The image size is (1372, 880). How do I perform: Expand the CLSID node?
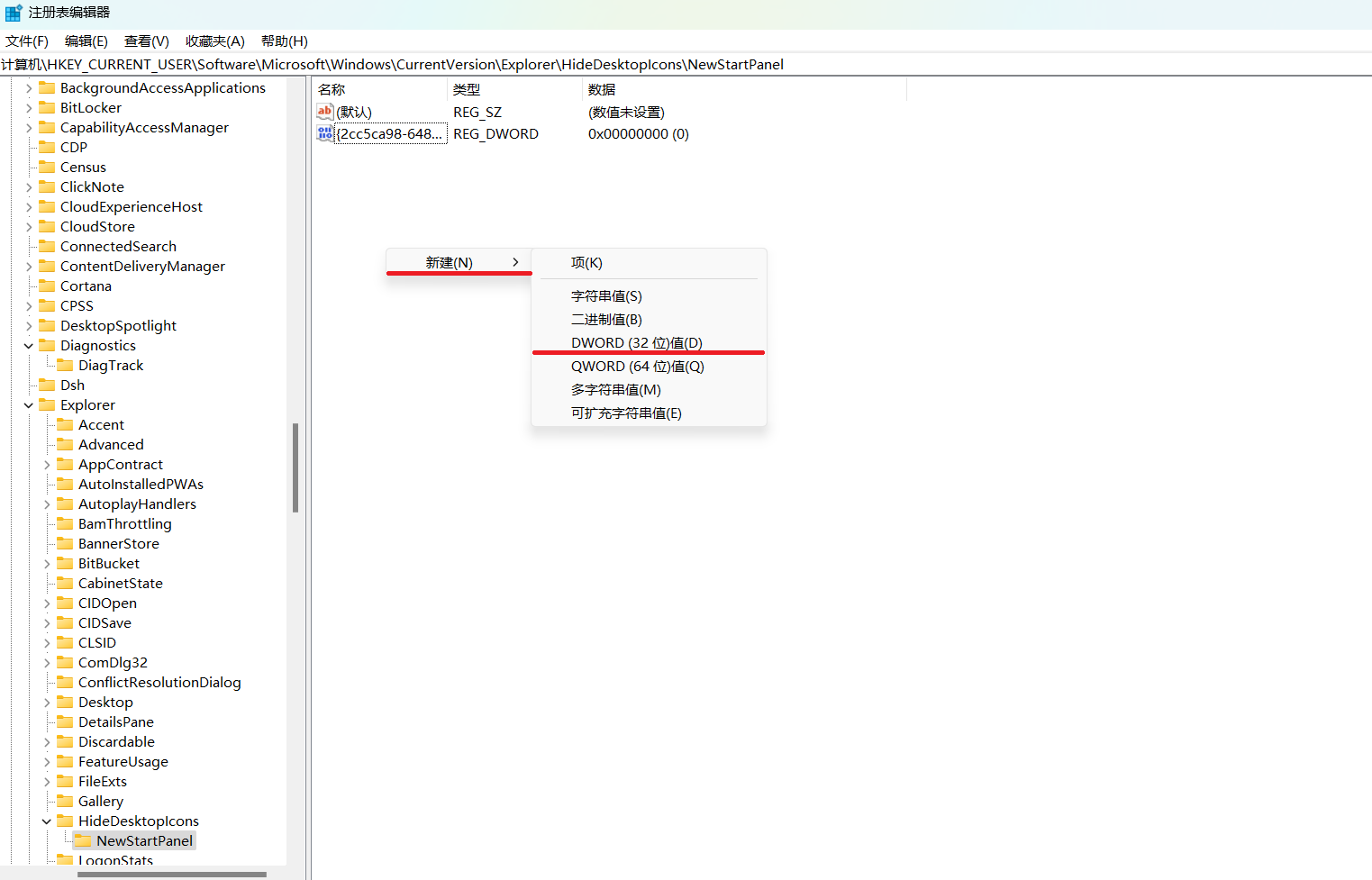(x=47, y=643)
